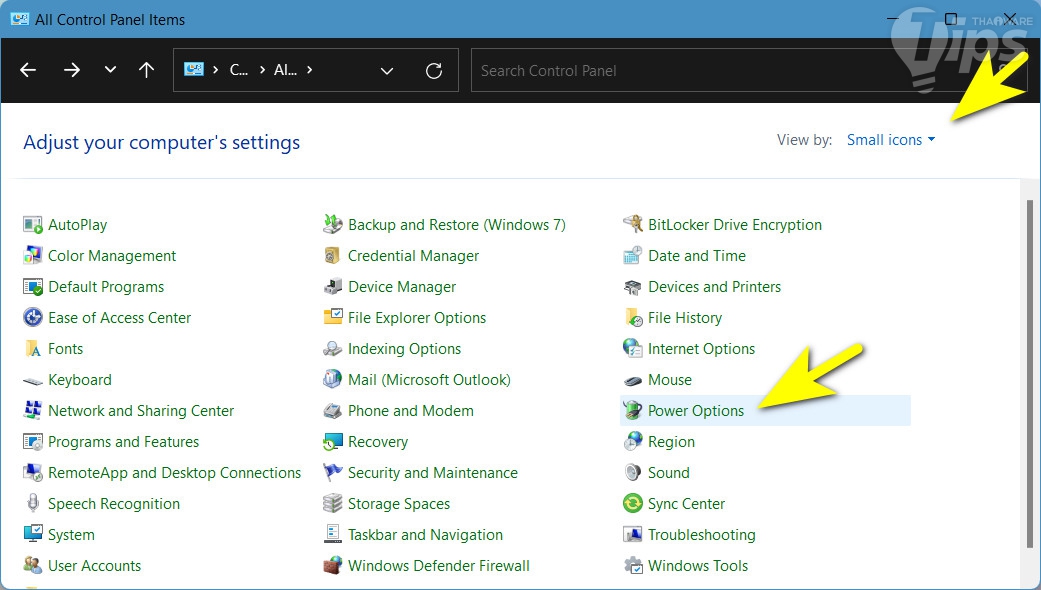Open the recent locations chevron
The height and width of the screenshot is (590, 1041).
(110, 71)
